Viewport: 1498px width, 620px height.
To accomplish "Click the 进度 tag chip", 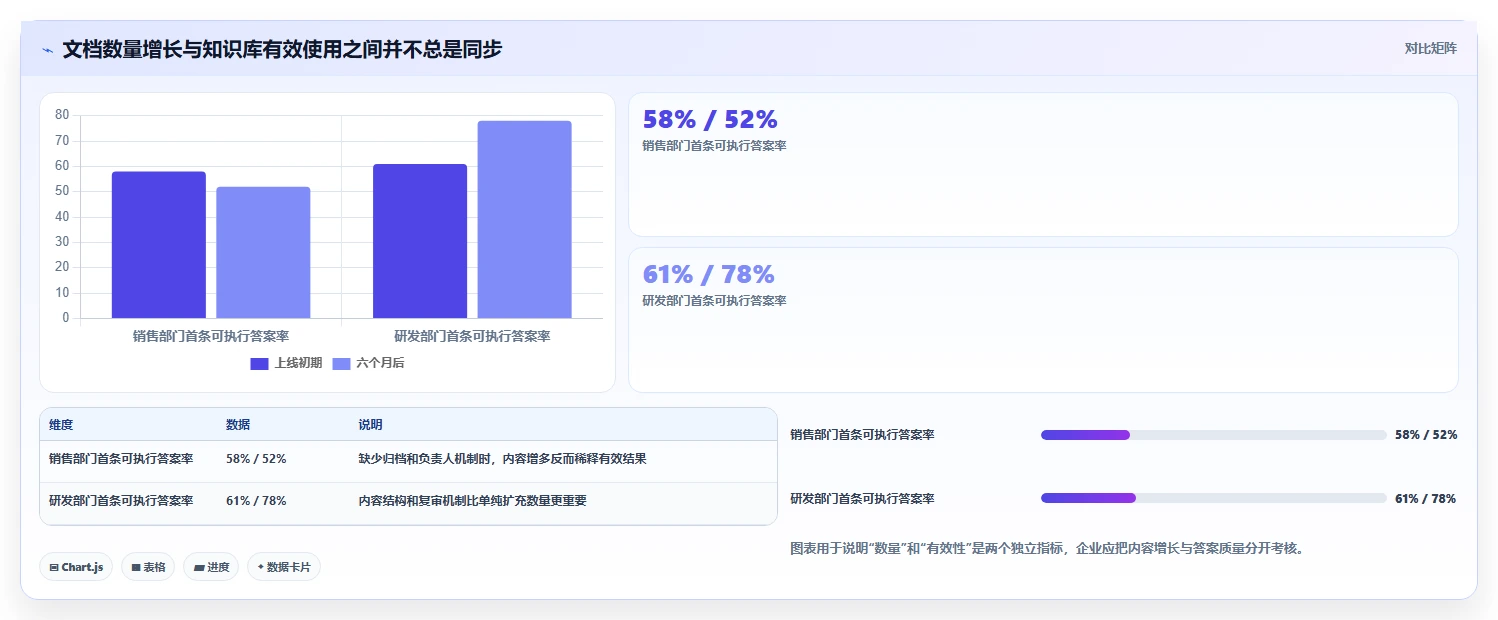I will pyautogui.click(x=211, y=567).
